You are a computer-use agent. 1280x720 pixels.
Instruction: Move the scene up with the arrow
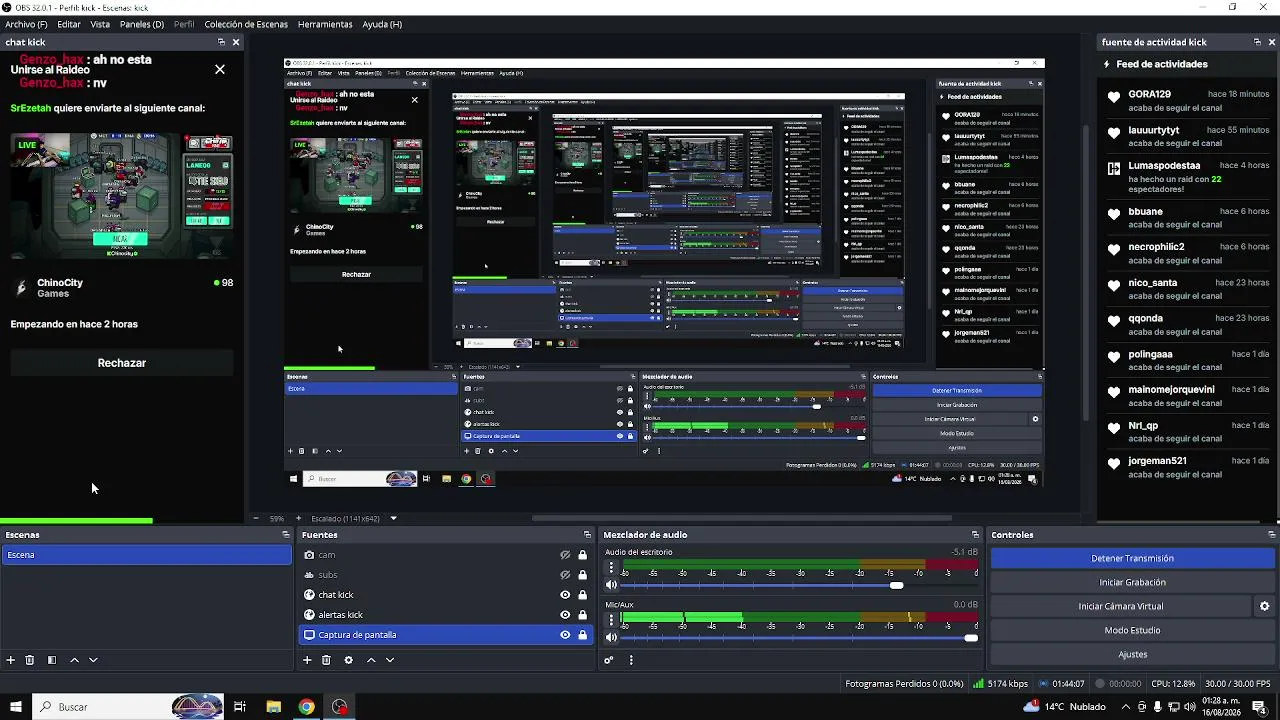tap(74, 660)
